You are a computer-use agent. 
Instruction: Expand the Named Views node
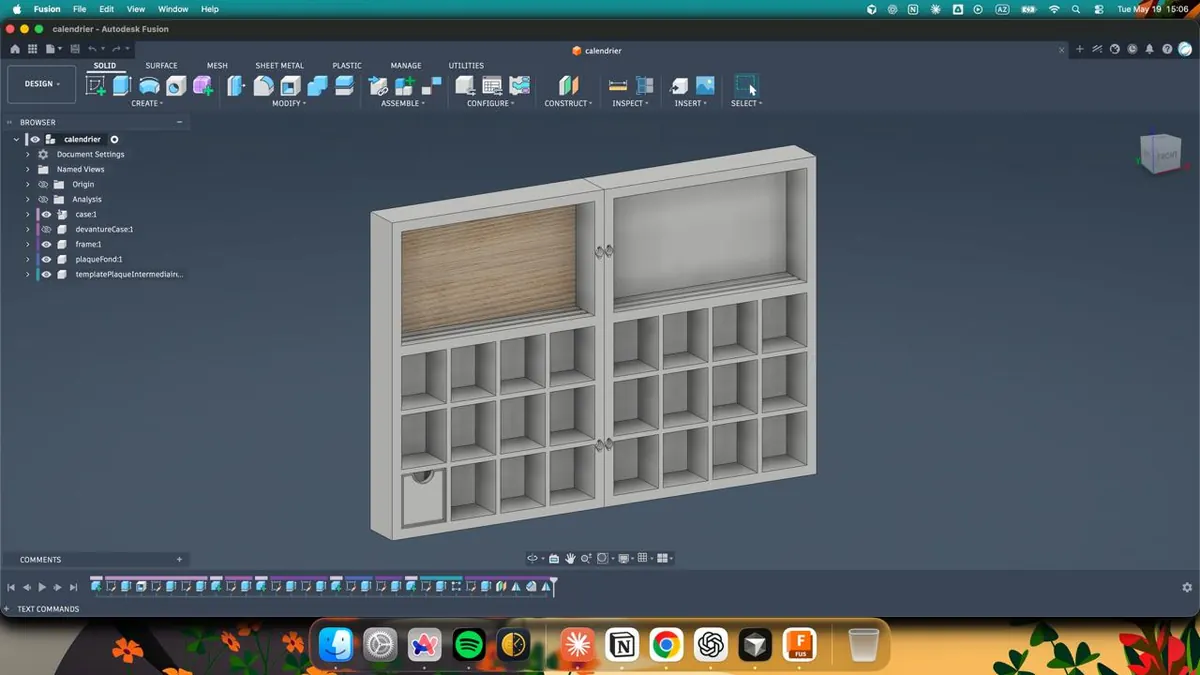pyautogui.click(x=28, y=169)
